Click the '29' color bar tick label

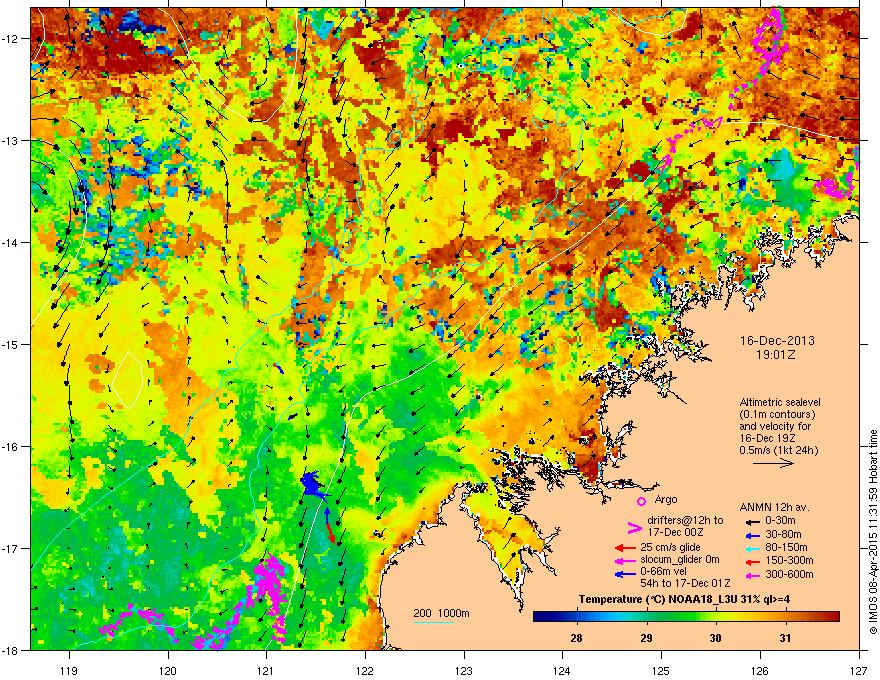click(x=647, y=638)
